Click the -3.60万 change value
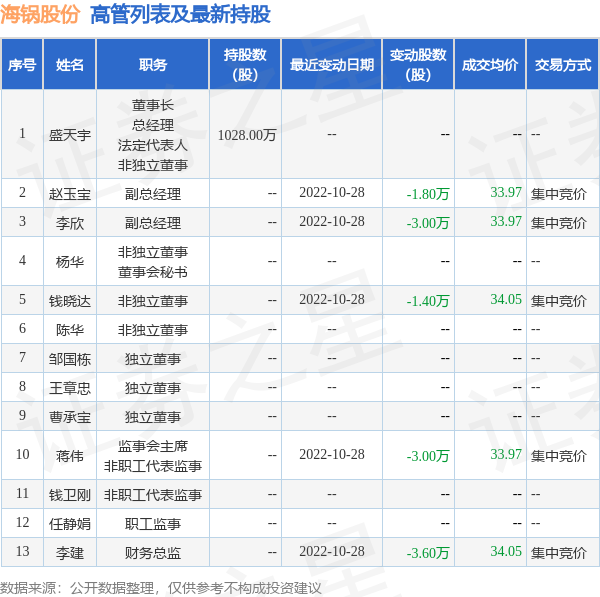 tap(428, 552)
